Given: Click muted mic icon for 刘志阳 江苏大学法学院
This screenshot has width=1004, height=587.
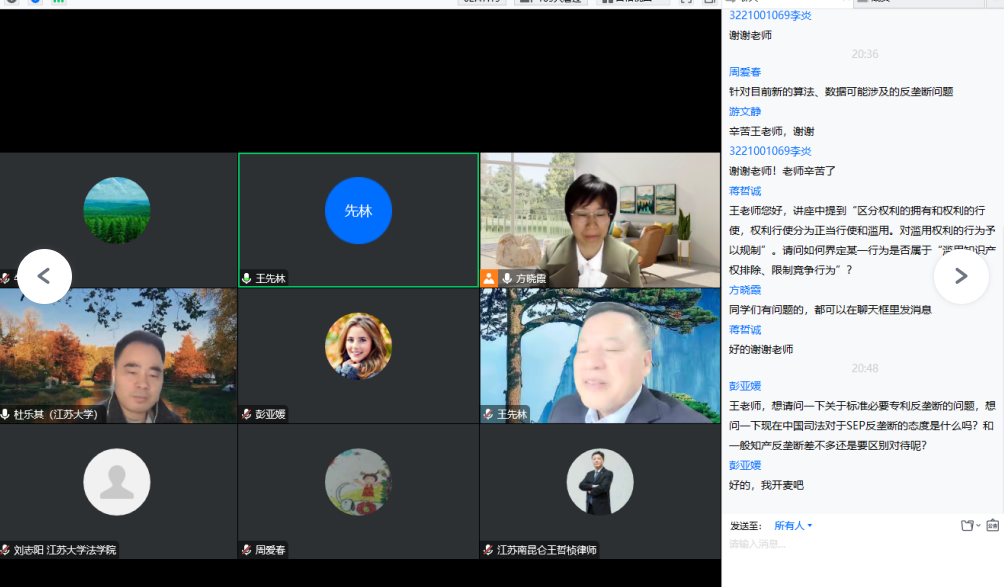Looking at the screenshot, I should tap(6, 550).
